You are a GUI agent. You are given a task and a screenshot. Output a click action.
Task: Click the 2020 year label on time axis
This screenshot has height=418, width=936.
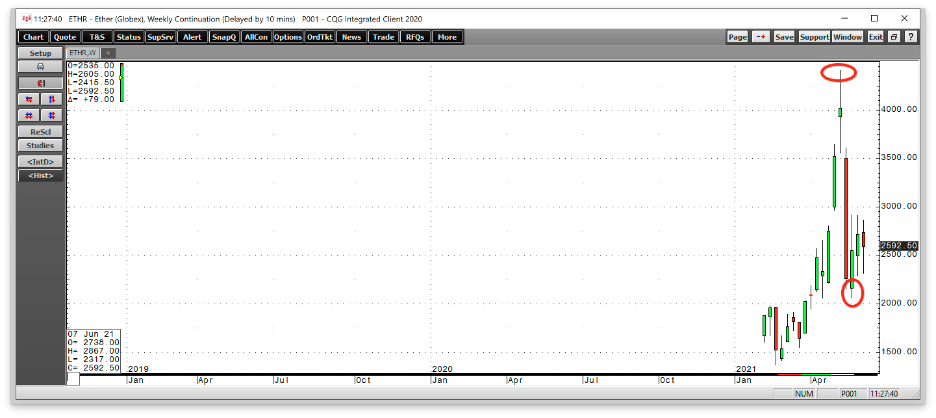(x=441, y=369)
